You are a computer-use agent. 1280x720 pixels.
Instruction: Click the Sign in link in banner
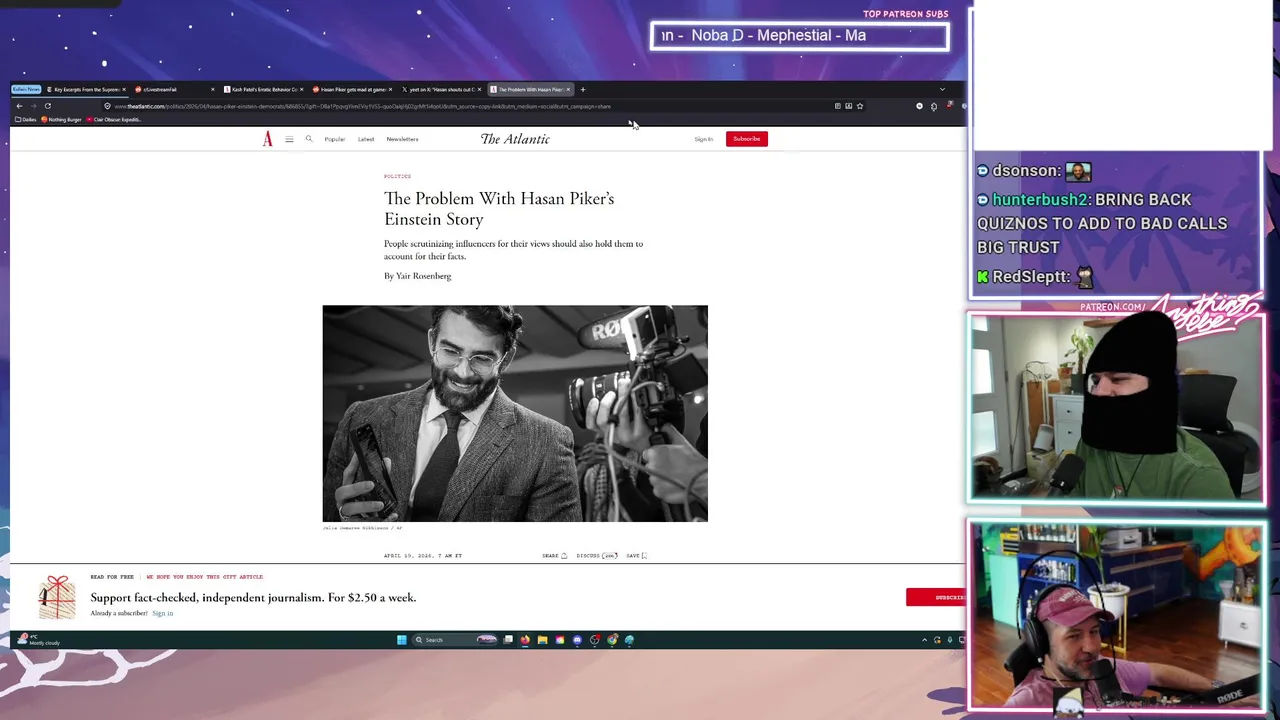[x=163, y=613]
